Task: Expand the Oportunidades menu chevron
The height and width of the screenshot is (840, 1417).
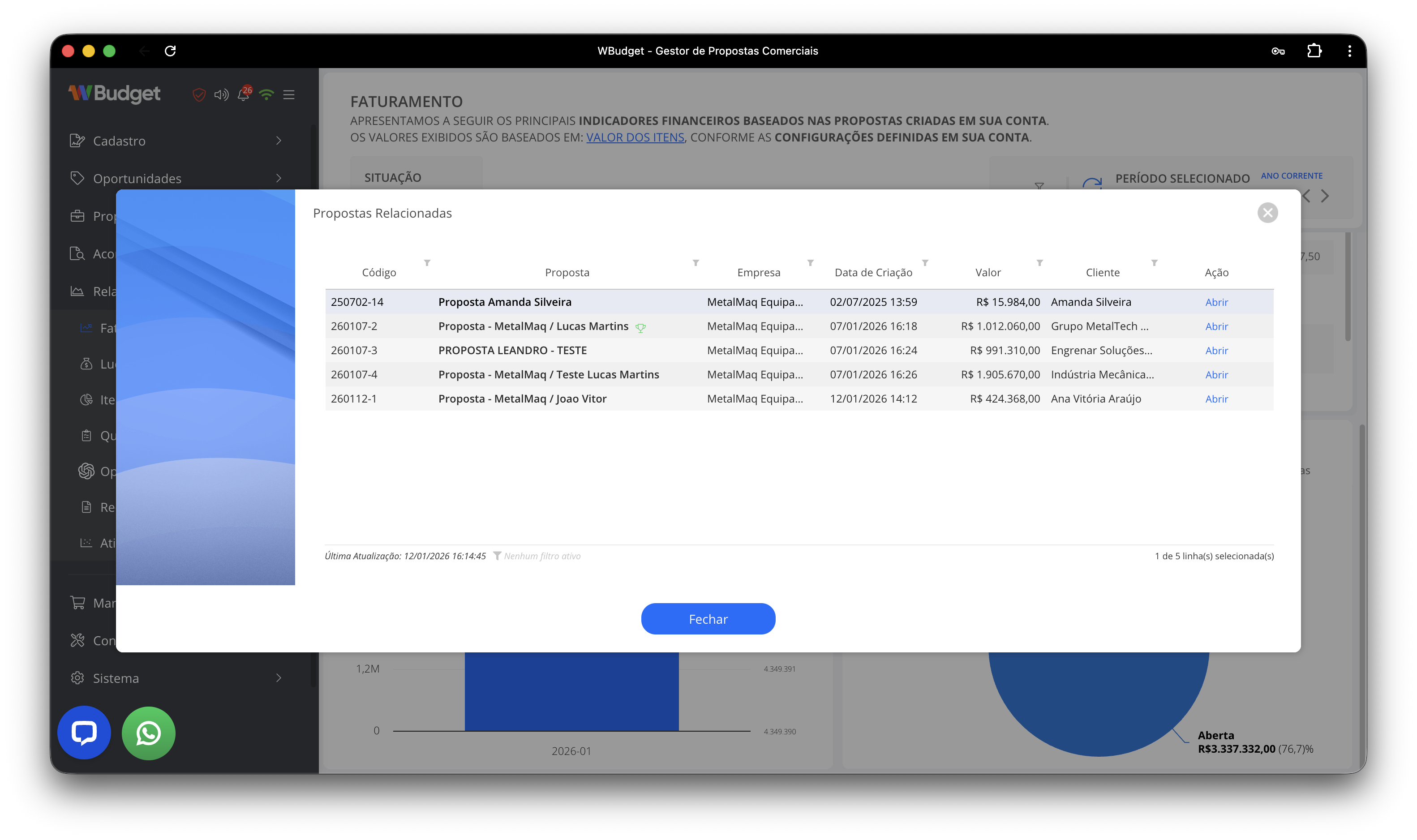Action: (279, 178)
